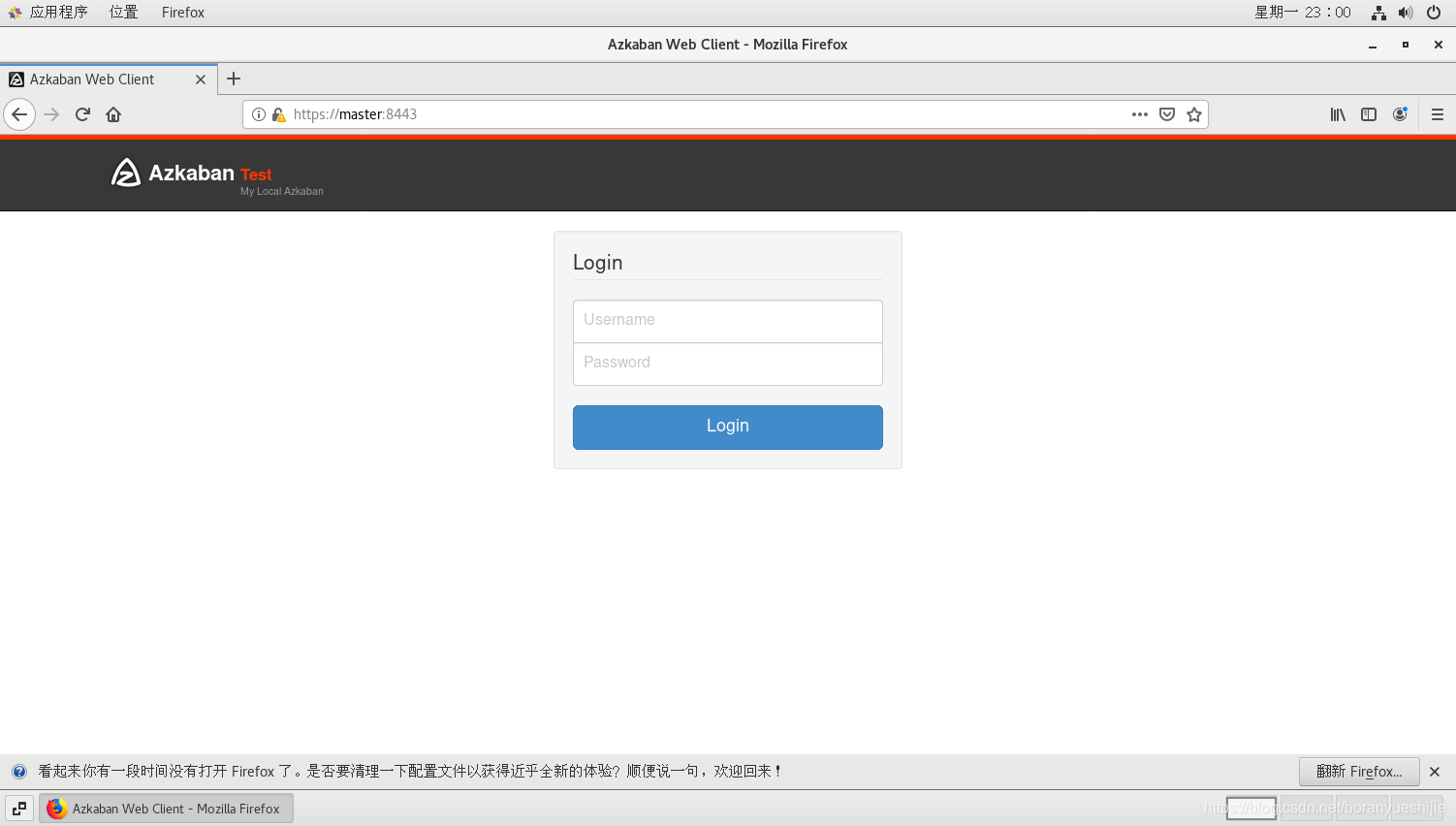1456x826 pixels.
Task: Open the Firefox home page icon
Action: [x=113, y=114]
